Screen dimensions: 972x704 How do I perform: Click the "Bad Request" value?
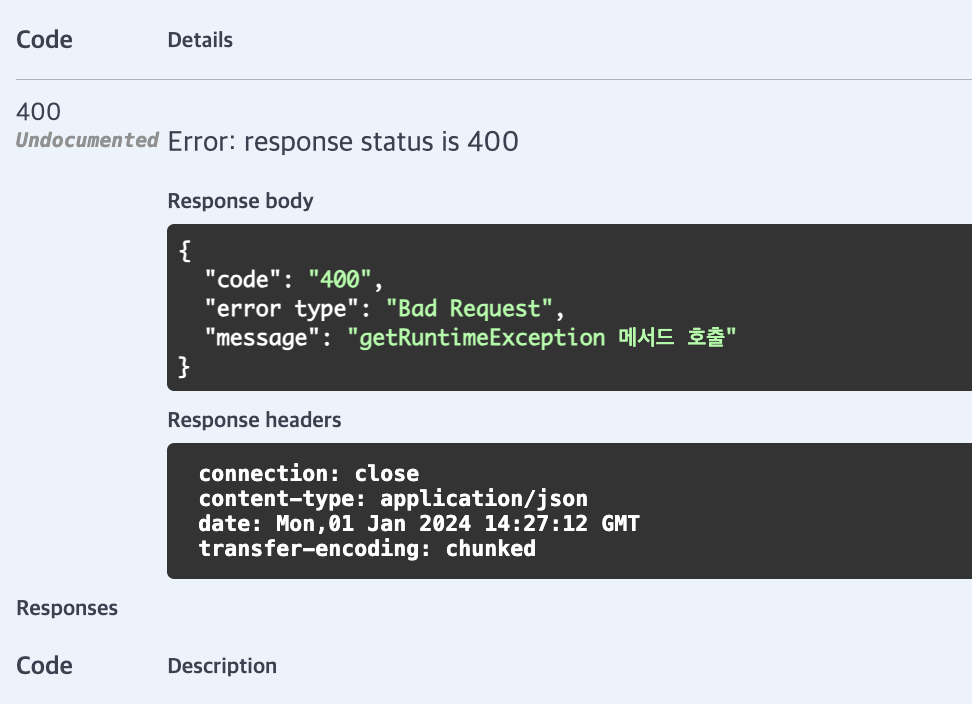[x=469, y=309]
